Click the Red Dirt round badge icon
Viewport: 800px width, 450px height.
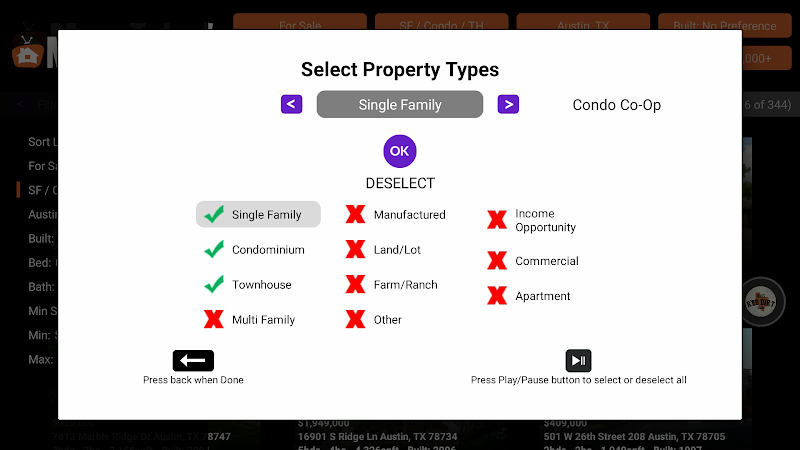761,302
